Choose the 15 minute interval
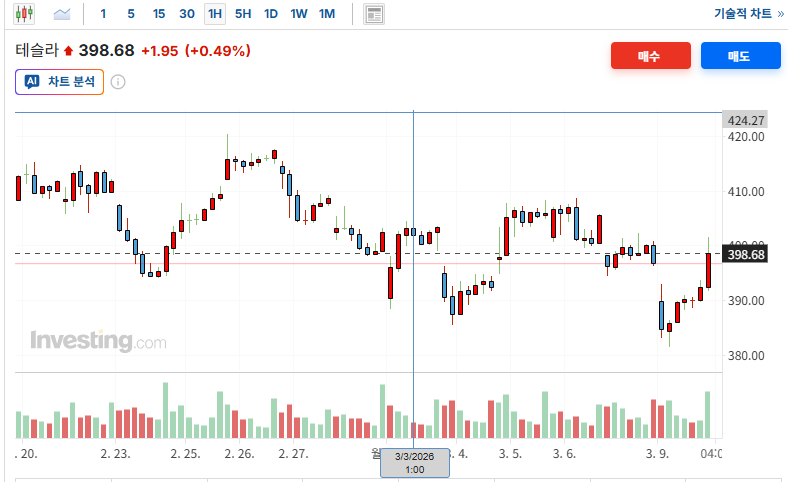Viewport: 788px width, 482px height. coord(159,14)
